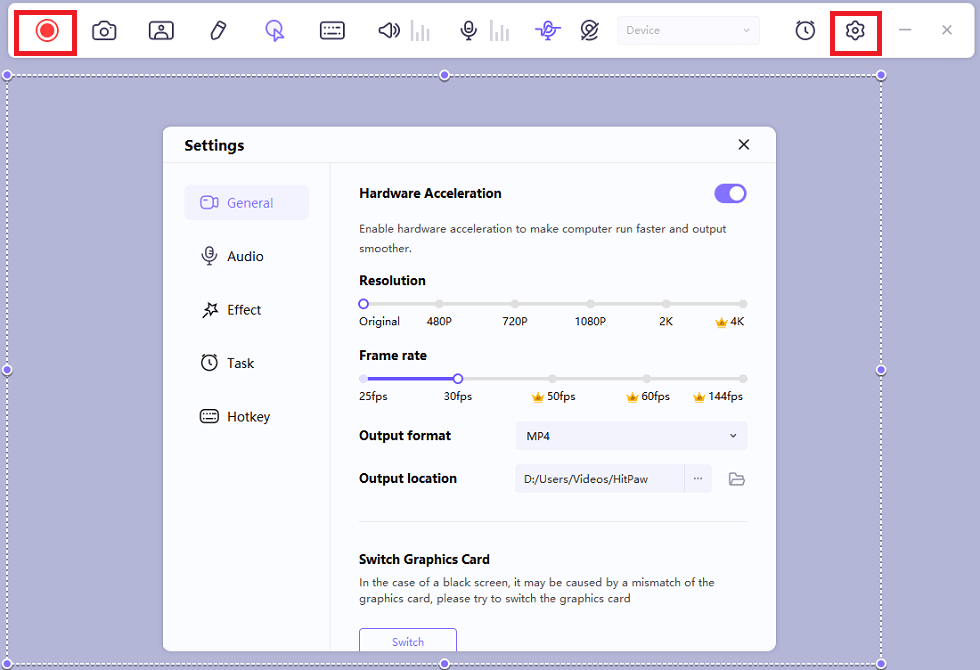Mute the microphone input
This screenshot has width=980, height=670.
(468, 31)
